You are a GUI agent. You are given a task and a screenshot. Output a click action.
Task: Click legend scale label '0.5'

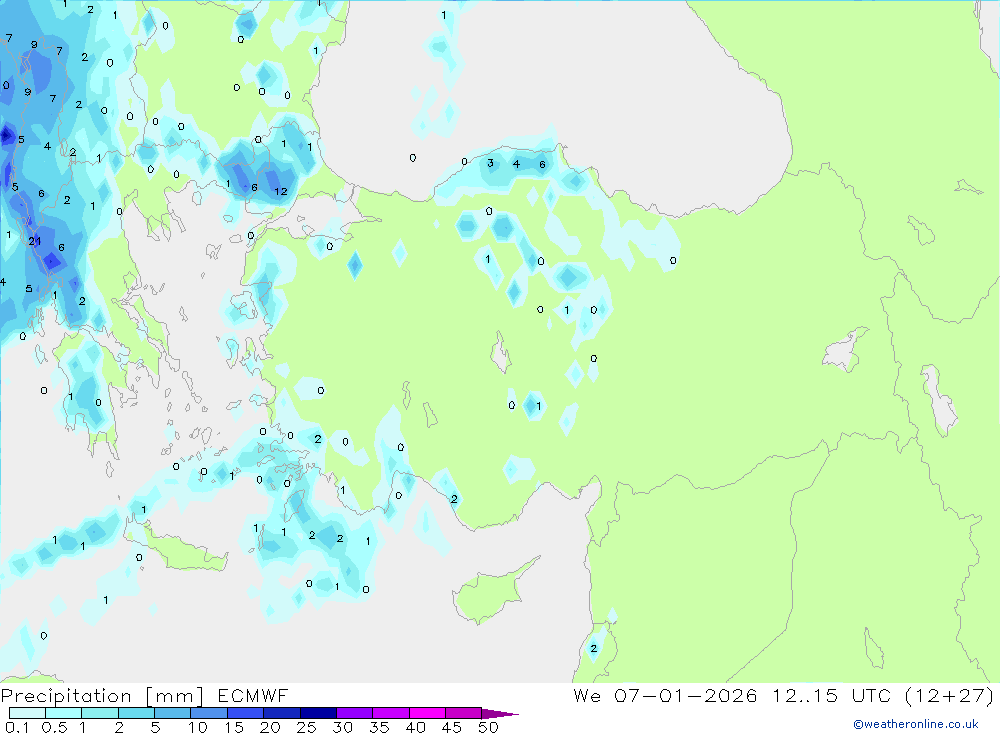[x=54, y=727]
